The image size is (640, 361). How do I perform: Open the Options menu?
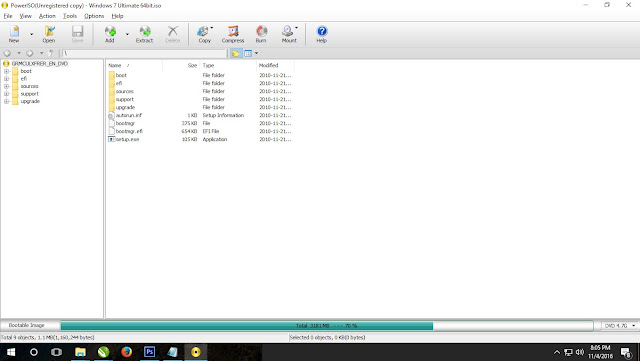click(94, 16)
